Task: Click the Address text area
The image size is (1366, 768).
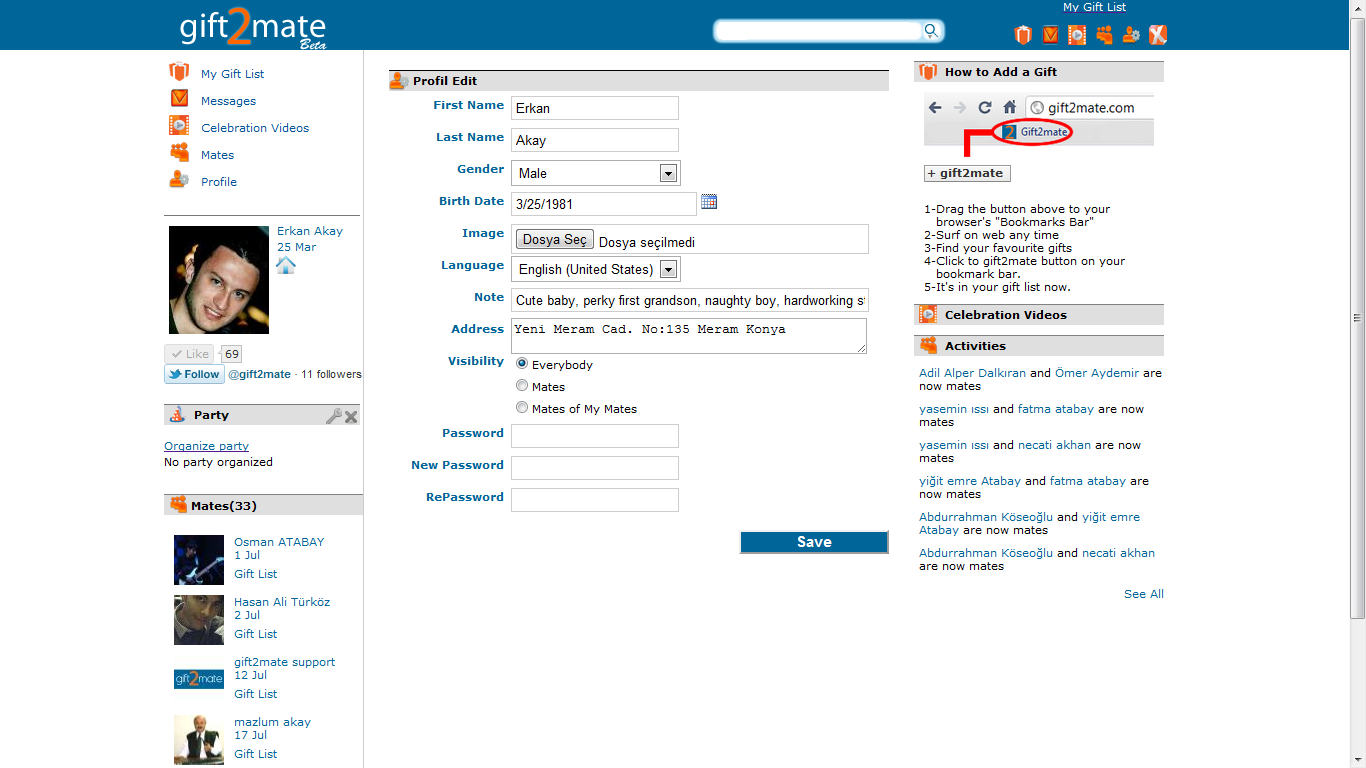Action: pos(689,336)
